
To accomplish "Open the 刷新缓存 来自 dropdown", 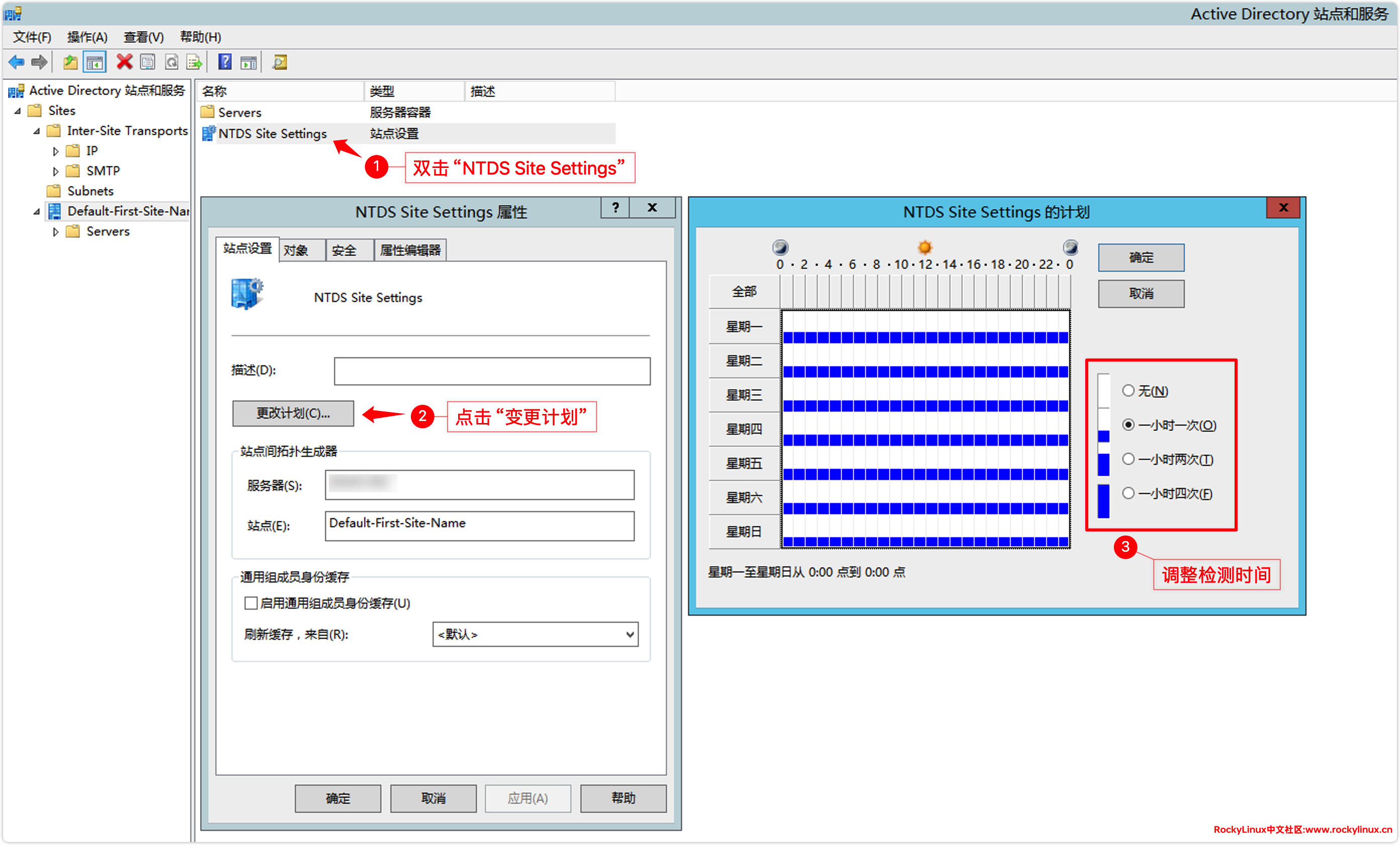I will (535, 634).
